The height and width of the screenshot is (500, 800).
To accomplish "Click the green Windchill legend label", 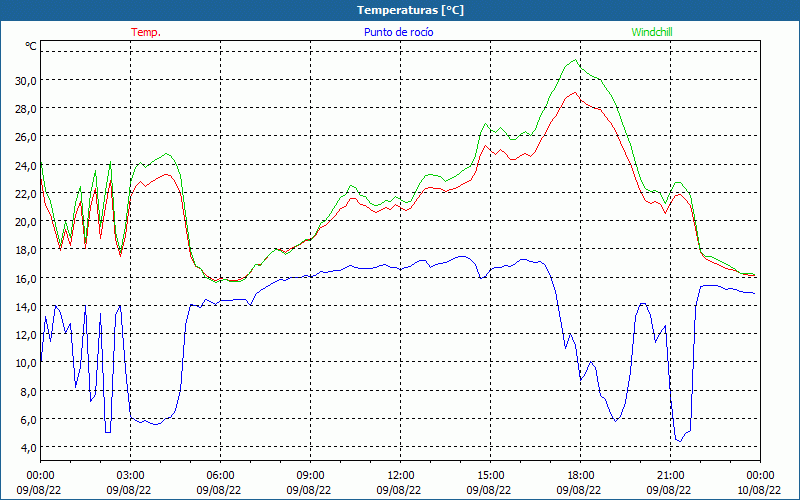I will click(x=652, y=32).
